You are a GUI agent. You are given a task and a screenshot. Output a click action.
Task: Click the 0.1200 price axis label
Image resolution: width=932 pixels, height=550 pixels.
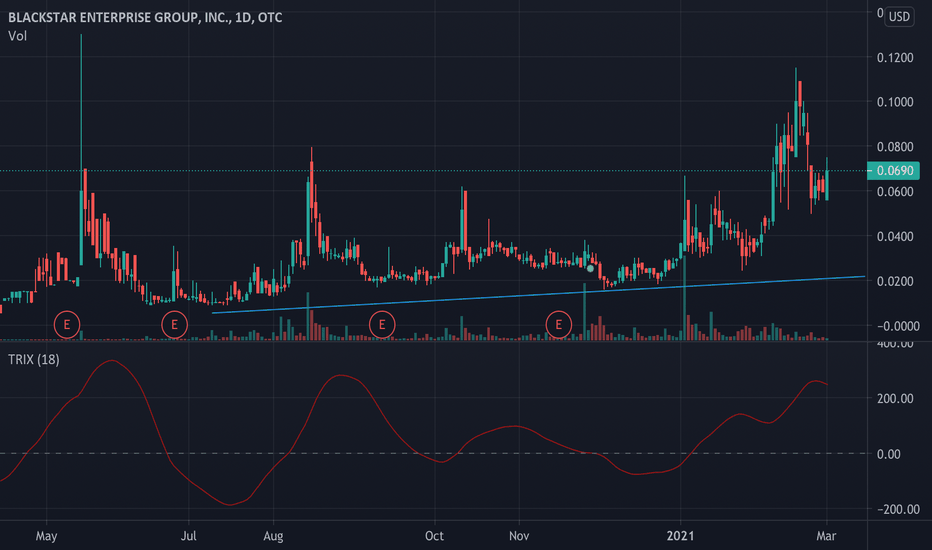tap(895, 58)
